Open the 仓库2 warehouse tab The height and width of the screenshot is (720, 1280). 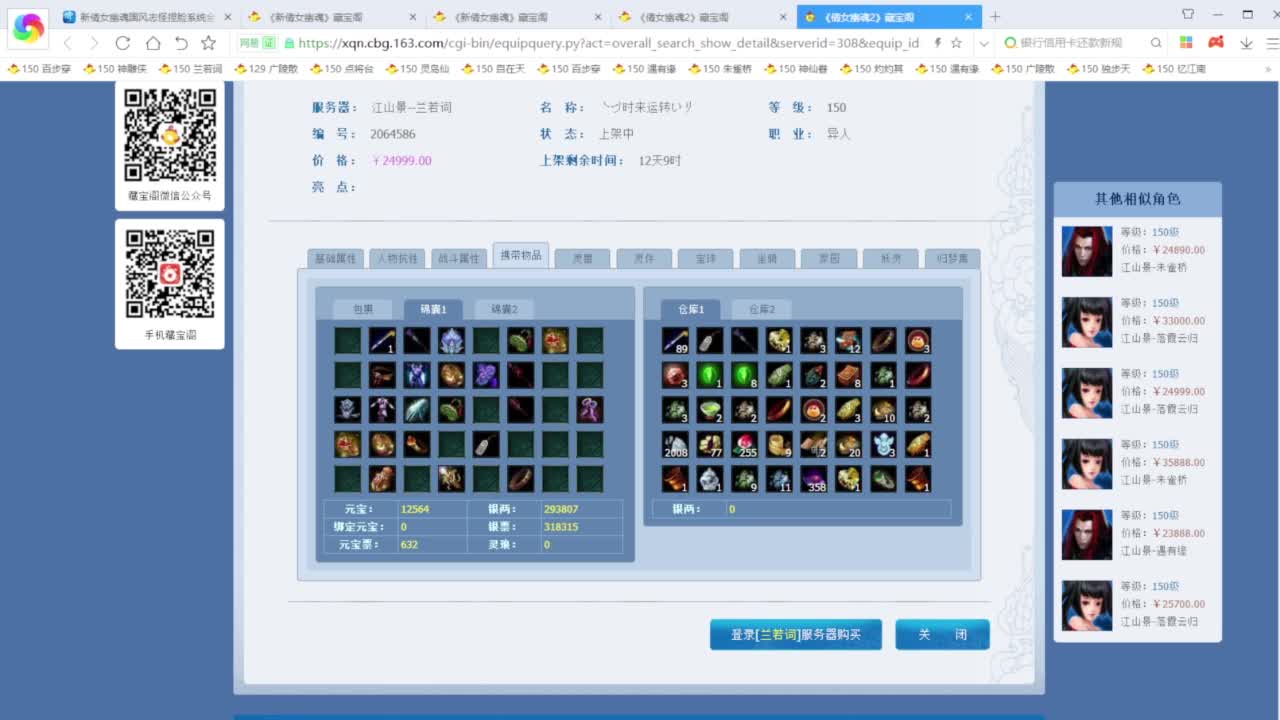[761, 309]
